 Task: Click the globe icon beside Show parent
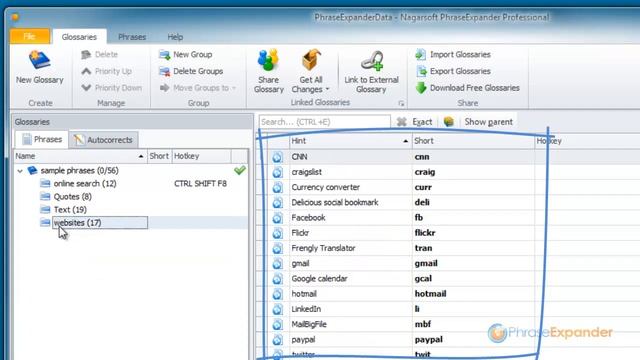(449, 122)
